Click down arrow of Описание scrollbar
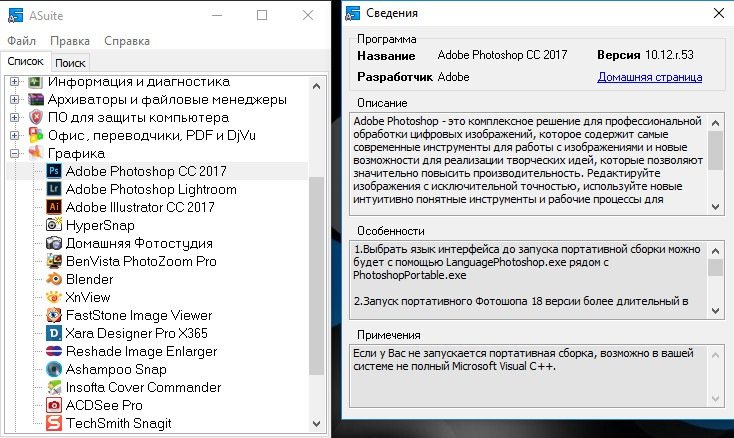This screenshot has height=438, width=734. pos(715,206)
